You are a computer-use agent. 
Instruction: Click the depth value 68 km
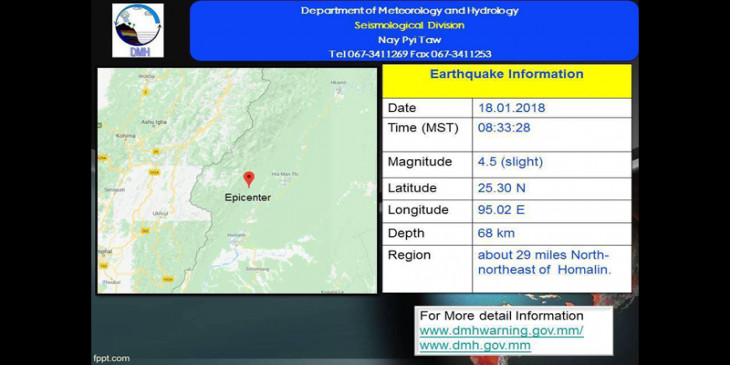point(496,233)
